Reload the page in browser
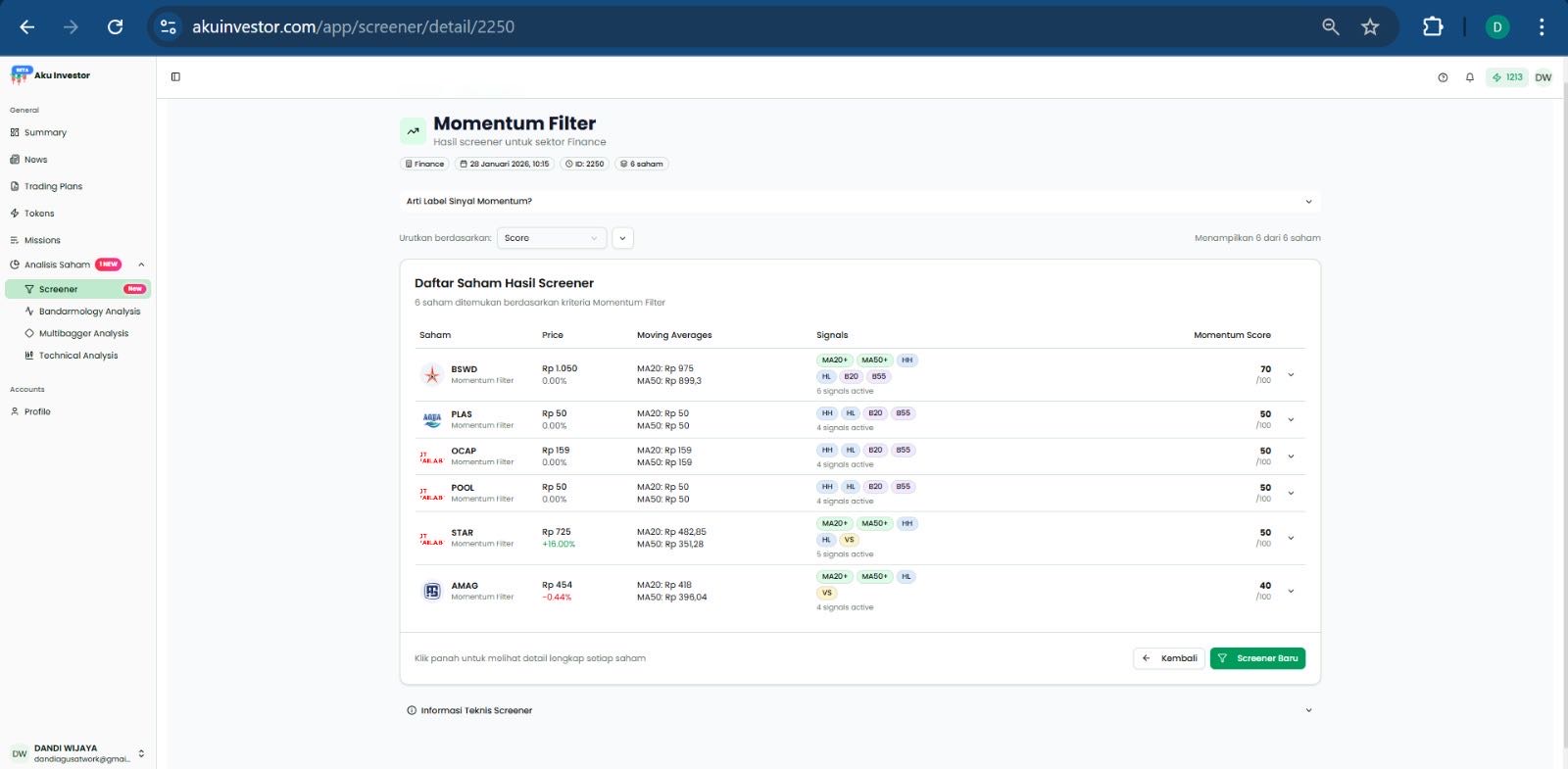 pyautogui.click(x=115, y=27)
